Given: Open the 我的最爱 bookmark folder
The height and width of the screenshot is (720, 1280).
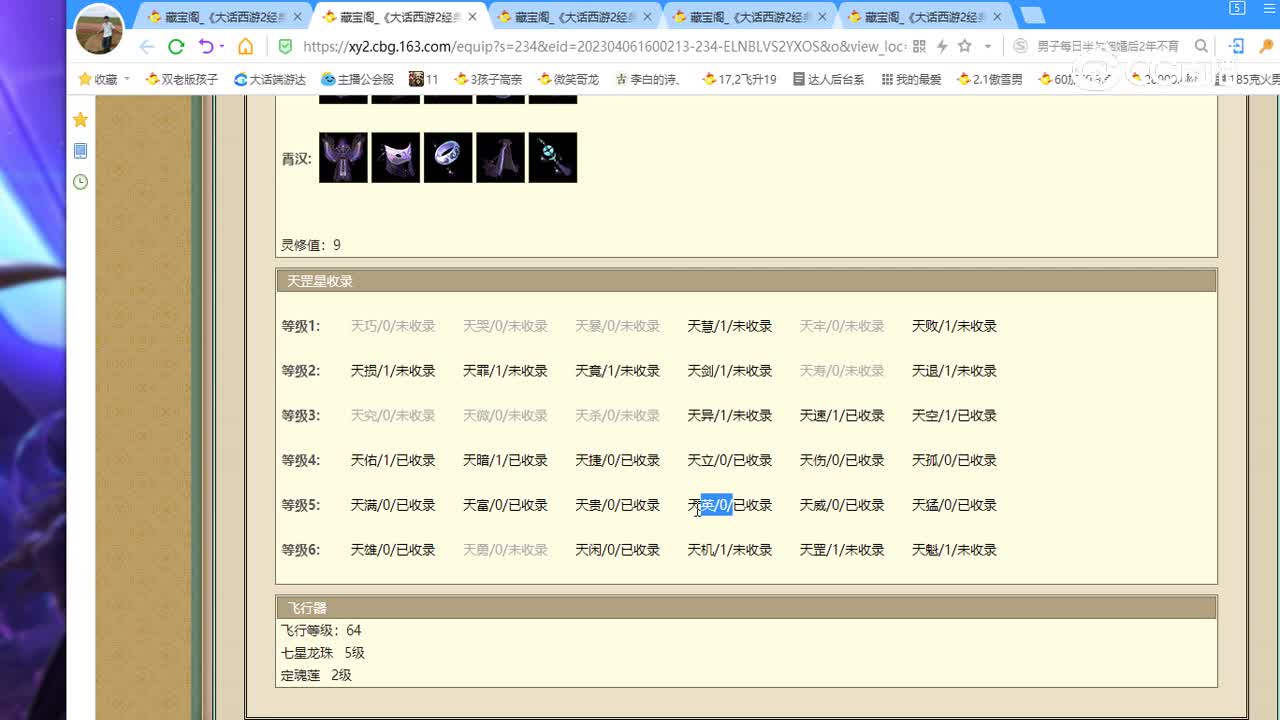Looking at the screenshot, I should pos(911,79).
